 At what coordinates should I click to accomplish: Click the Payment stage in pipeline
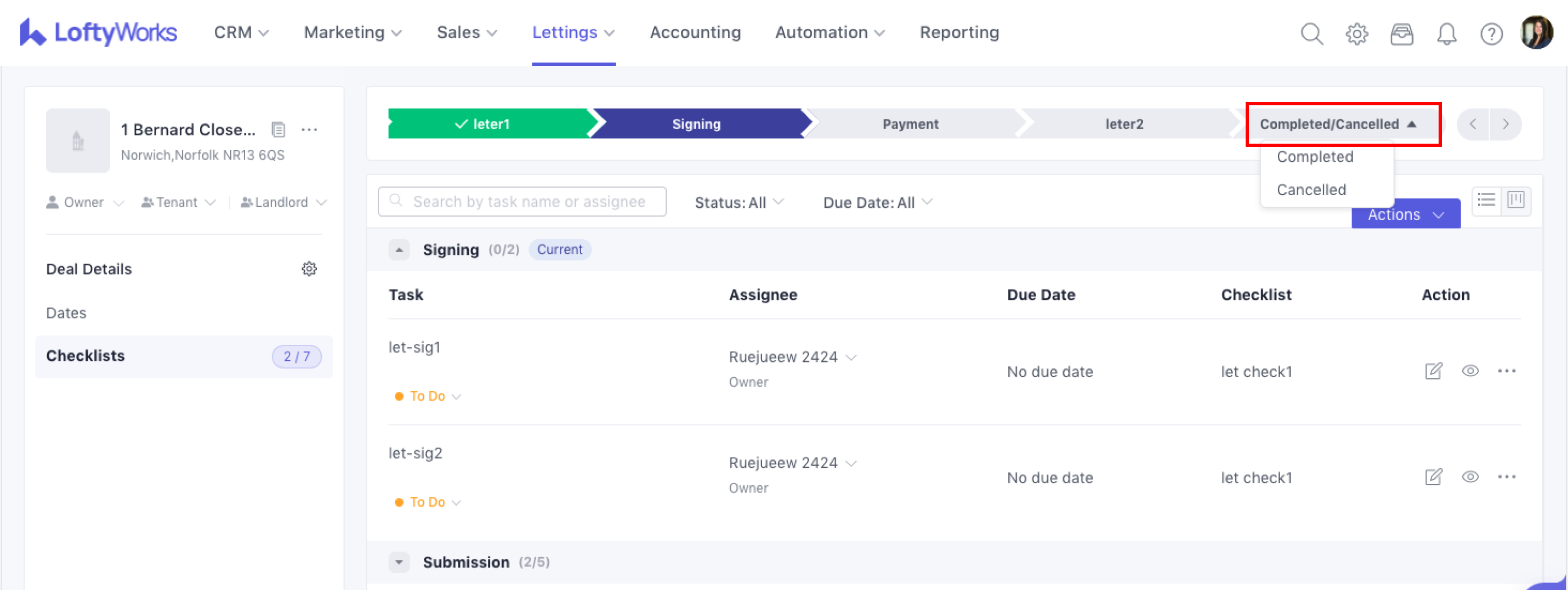910,124
